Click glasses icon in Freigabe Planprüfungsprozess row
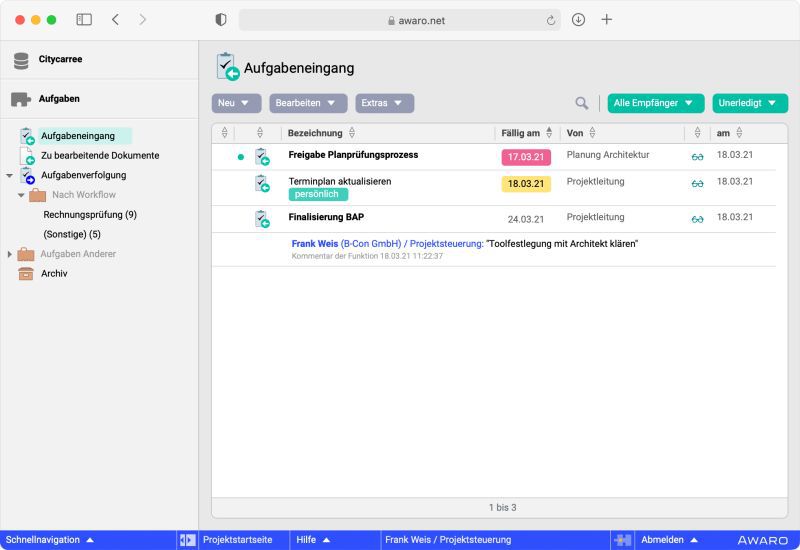Image resolution: width=800 pixels, height=550 pixels. pos(697,156)
